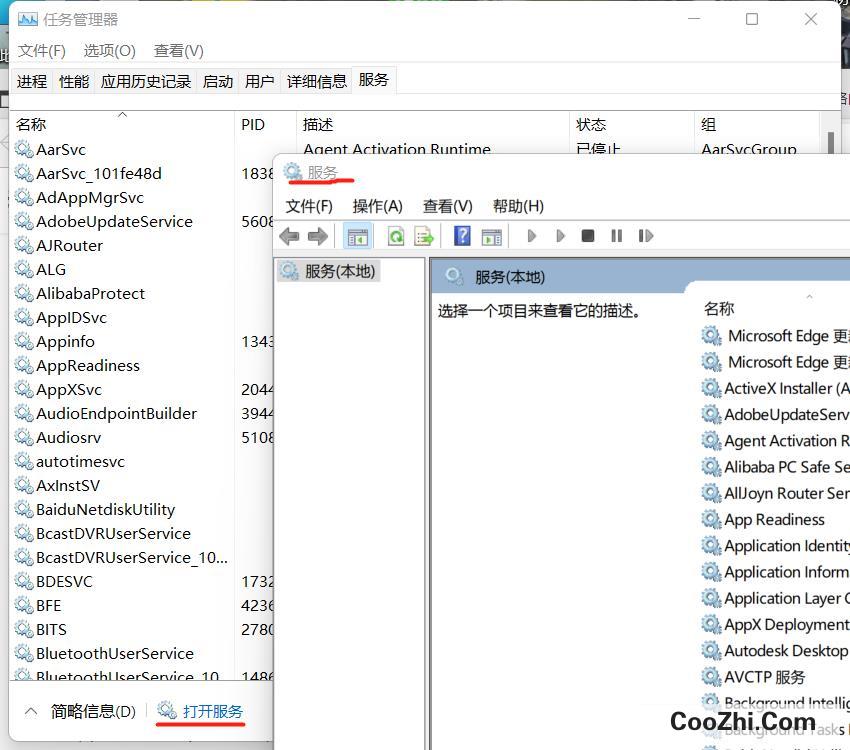Sort by 组 column header
Image resolution: width=850 pixels, height=750 pixels.
point(757,125)
